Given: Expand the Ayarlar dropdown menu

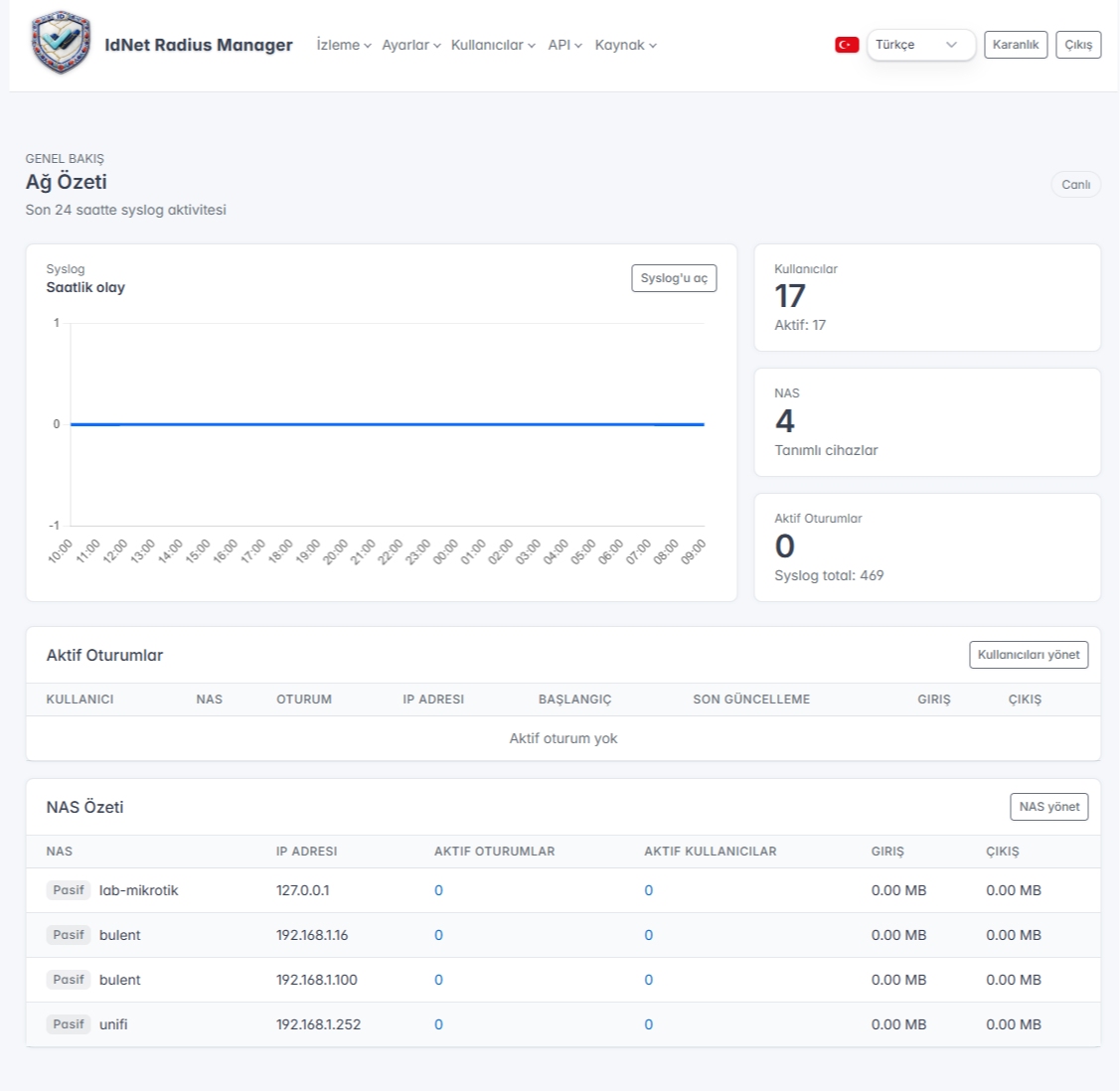Looking at the screenshot, I should [410, 45].
